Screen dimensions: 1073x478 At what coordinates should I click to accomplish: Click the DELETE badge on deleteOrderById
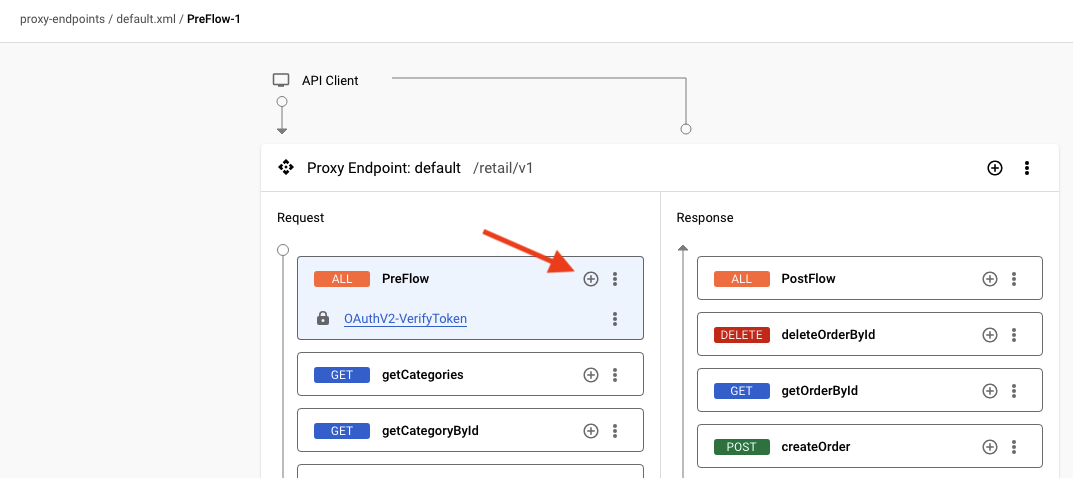point(741,335)
